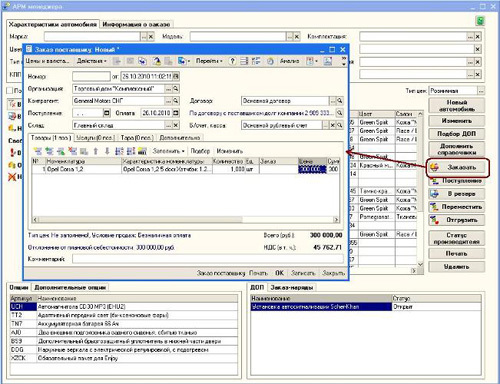Click the Новый автомобиль button
The image size is (500, 384).
tap(456, 106)
